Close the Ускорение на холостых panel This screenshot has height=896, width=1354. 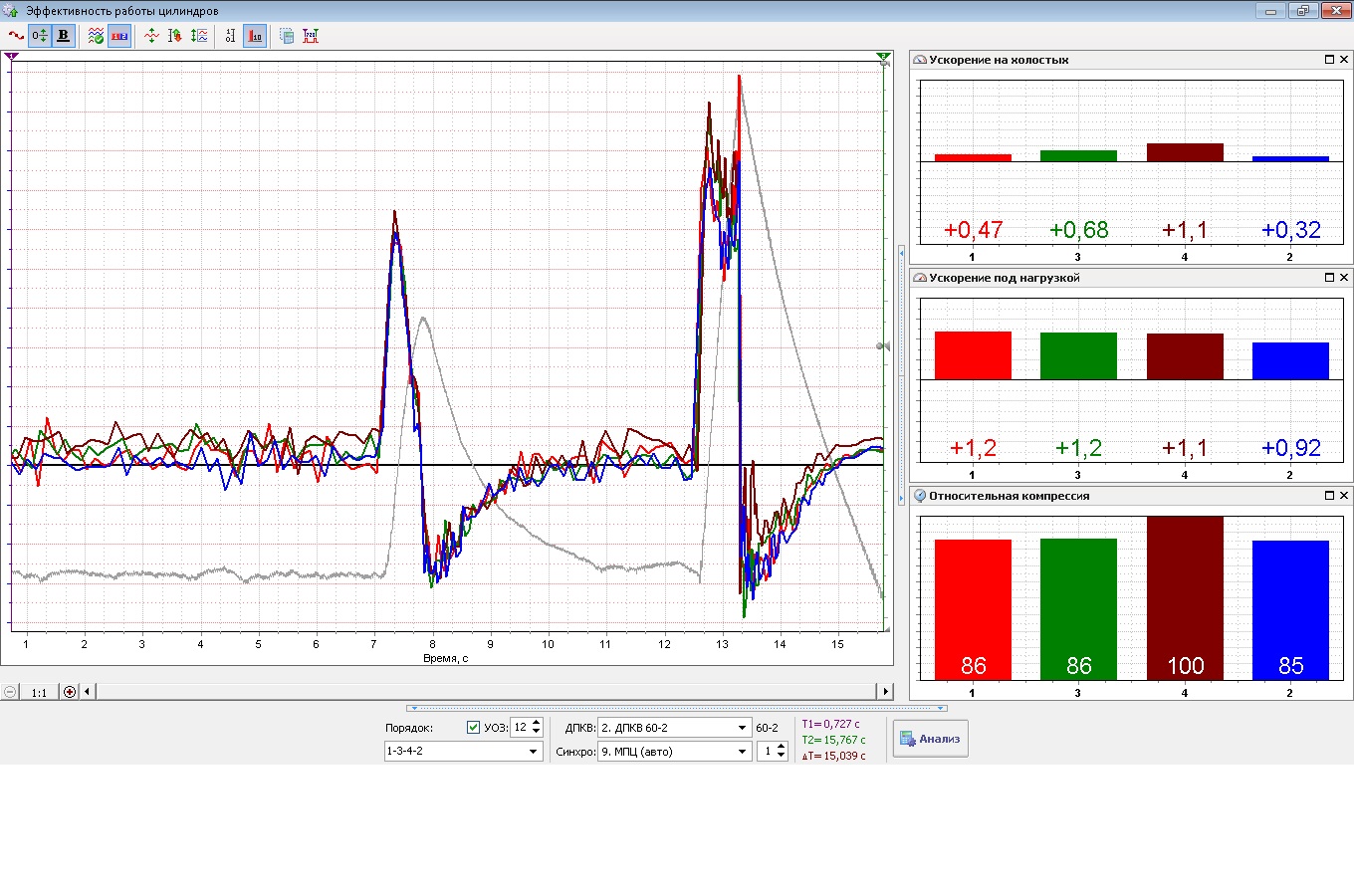[x=1344, y=60]
